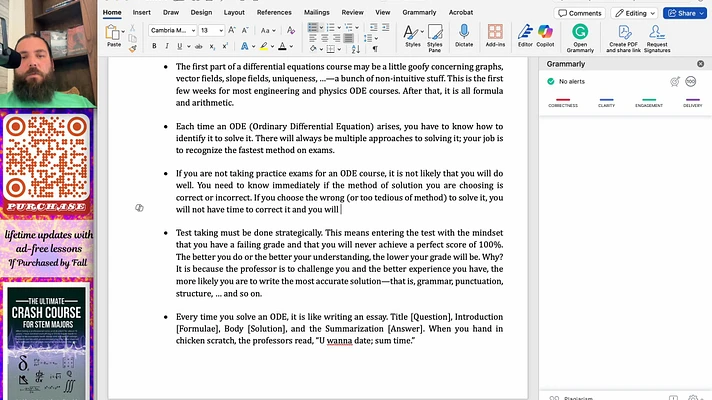This screenshot has width=712, height=400.
Task: Click the Copy icon below Cut
Action: pyautogui.click(x=133, y=39)
